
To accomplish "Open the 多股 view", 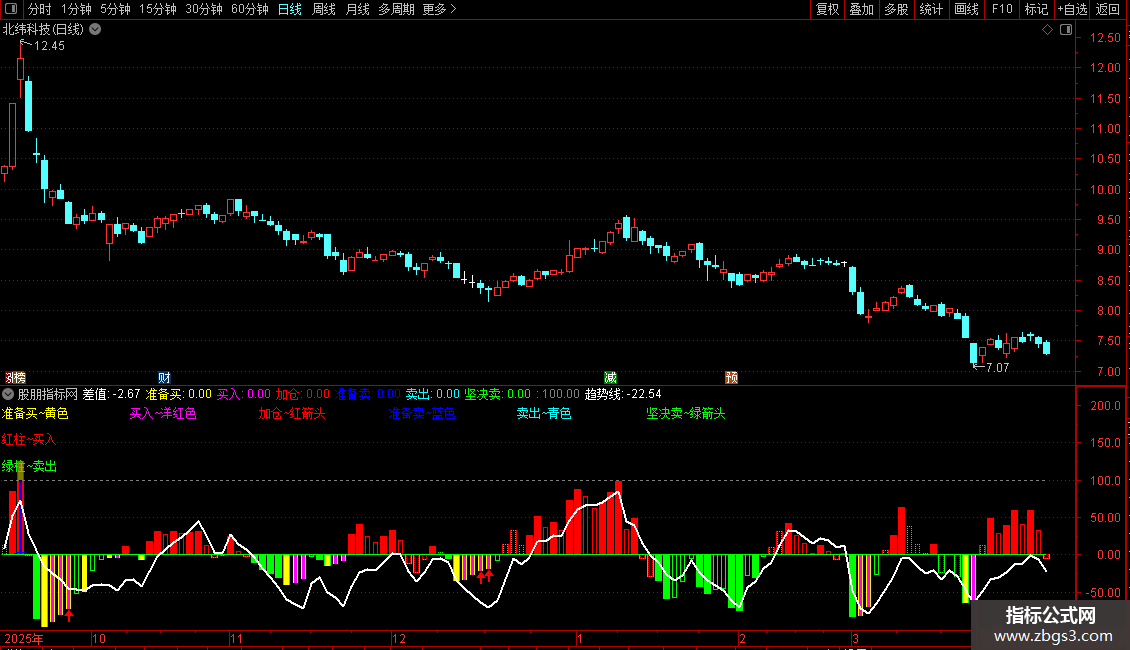I will (x=896, y=9).
